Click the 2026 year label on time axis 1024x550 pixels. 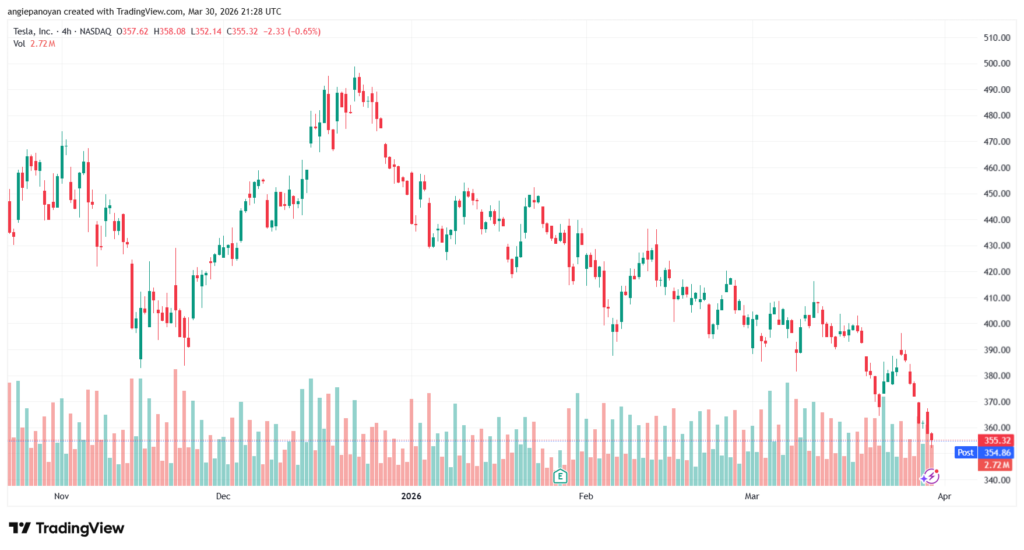tap(412, 496)
